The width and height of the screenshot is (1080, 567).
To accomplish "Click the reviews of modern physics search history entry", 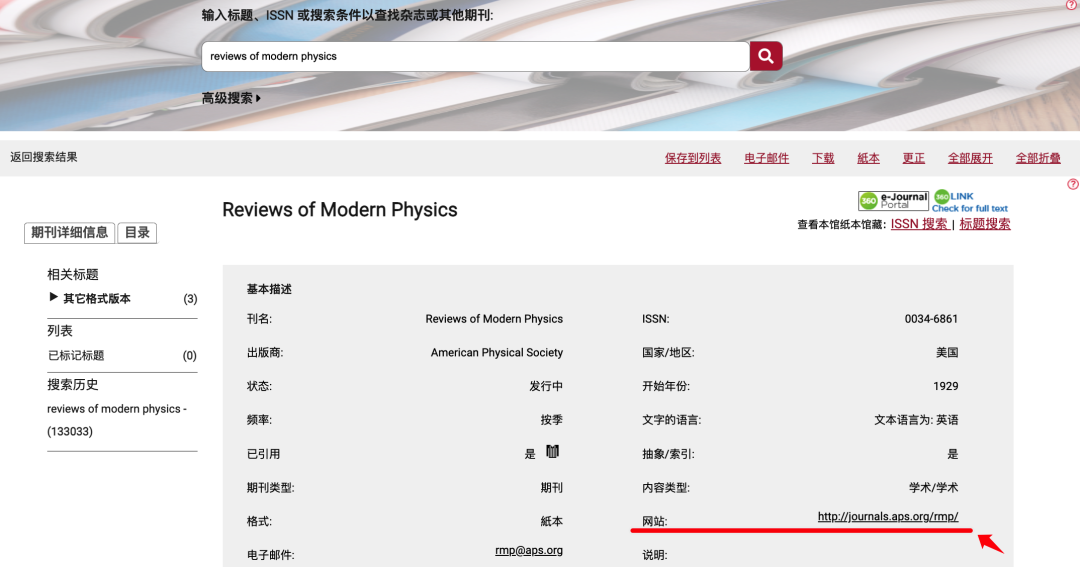I will pos(117,420).
